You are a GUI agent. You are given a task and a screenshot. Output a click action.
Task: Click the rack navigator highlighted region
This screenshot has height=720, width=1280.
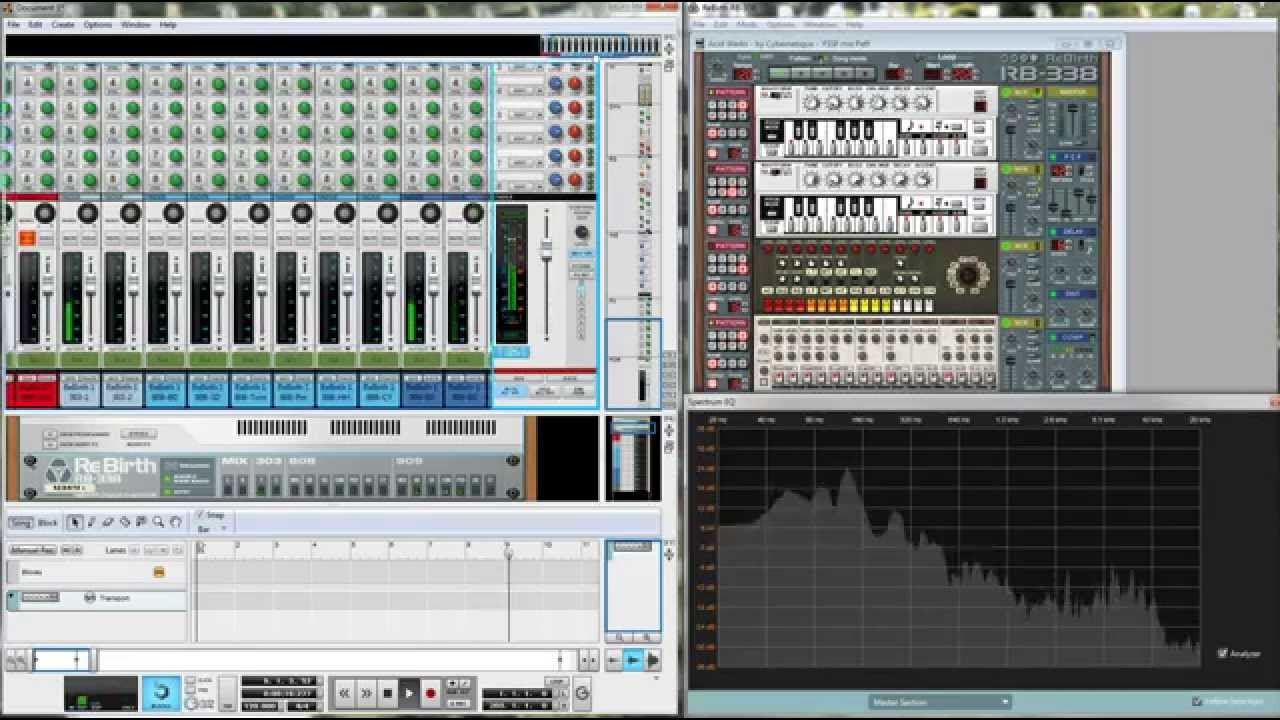point(633,362)
